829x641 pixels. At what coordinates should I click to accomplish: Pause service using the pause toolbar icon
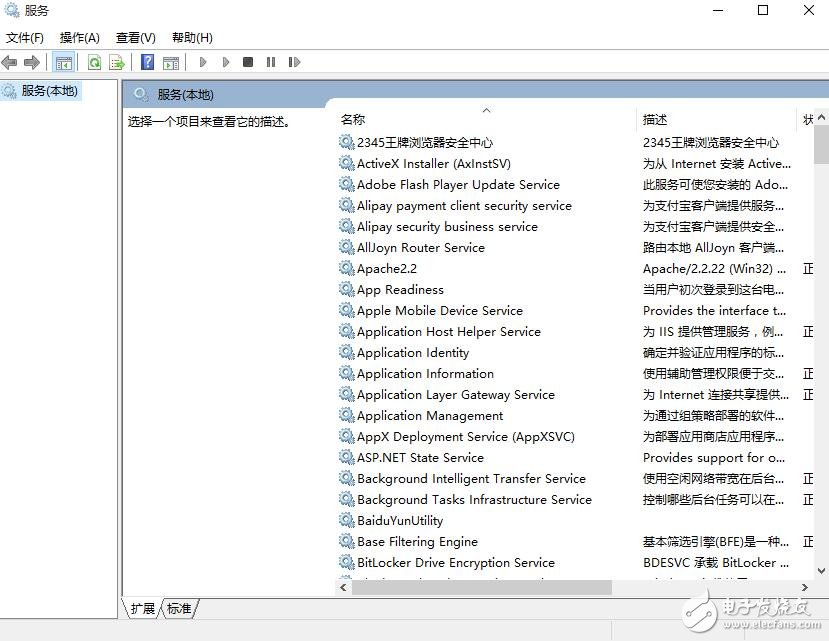pyautogui.click(x=271, y=63)
